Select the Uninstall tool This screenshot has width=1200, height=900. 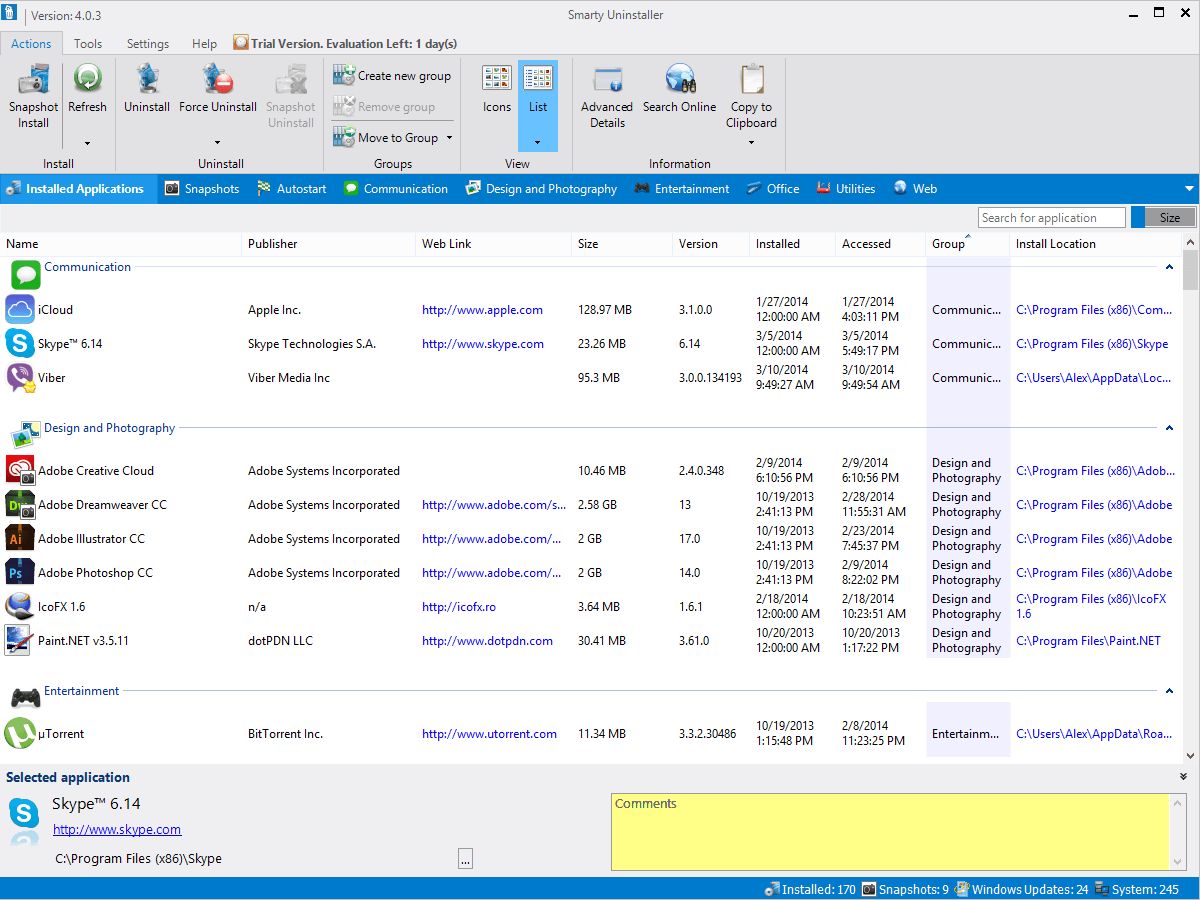(147, 88)
